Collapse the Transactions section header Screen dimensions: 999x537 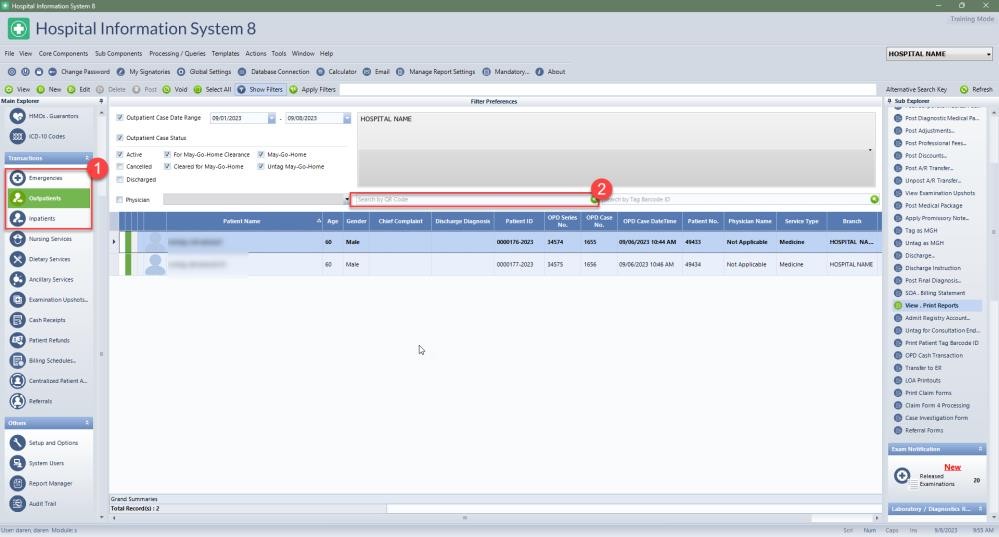pos(87,158)
